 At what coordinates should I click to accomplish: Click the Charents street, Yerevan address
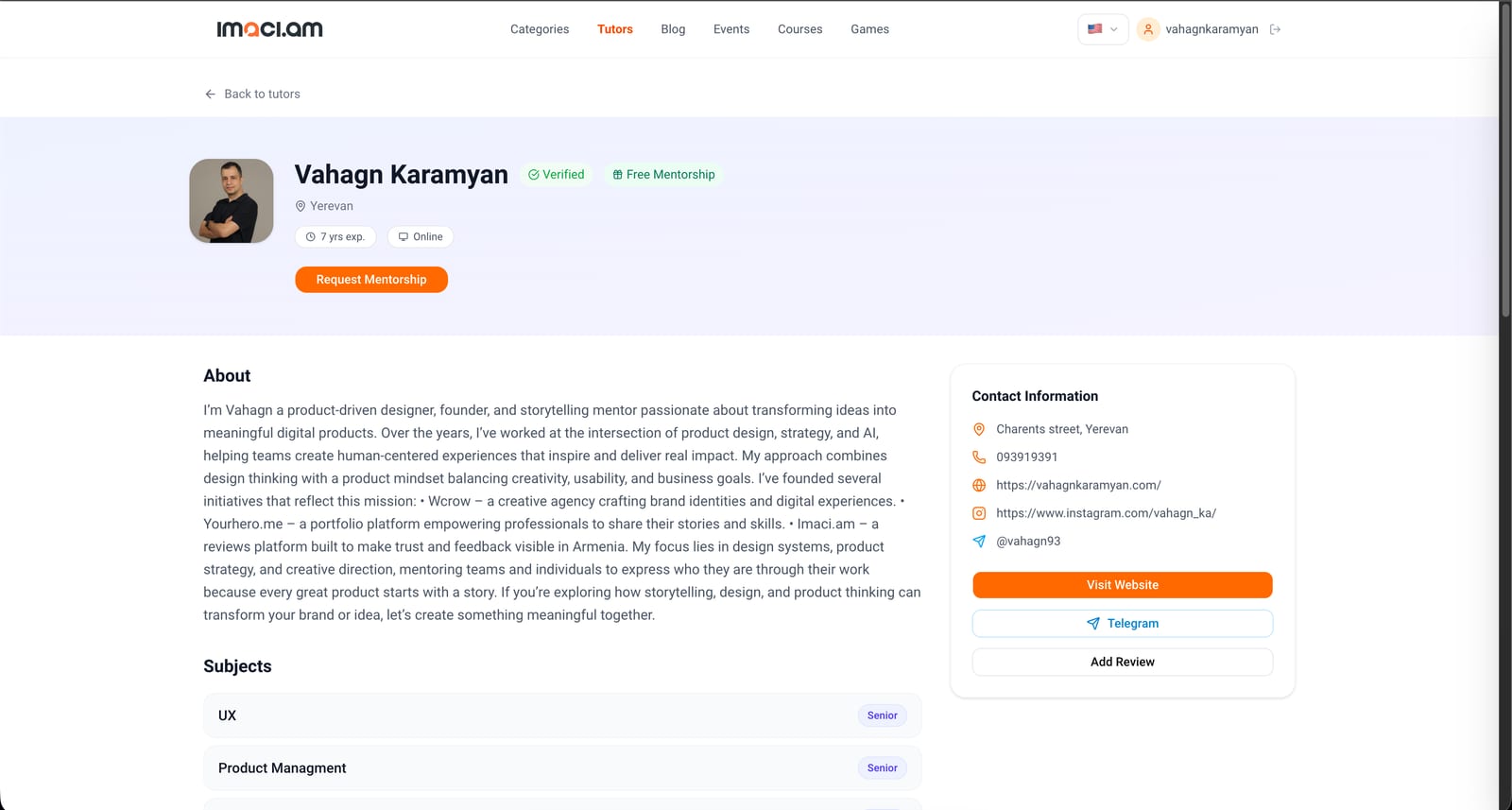tap(1062, 429)
